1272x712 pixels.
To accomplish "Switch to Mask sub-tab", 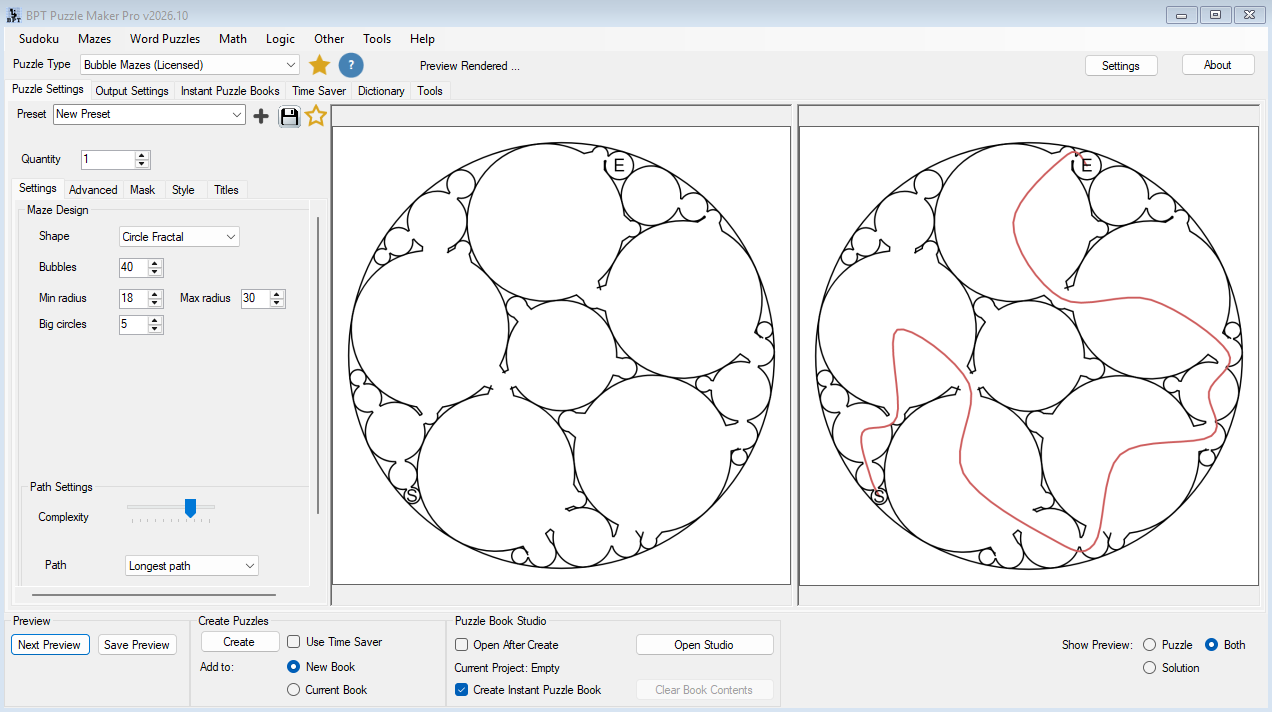I will pos(143,190).
